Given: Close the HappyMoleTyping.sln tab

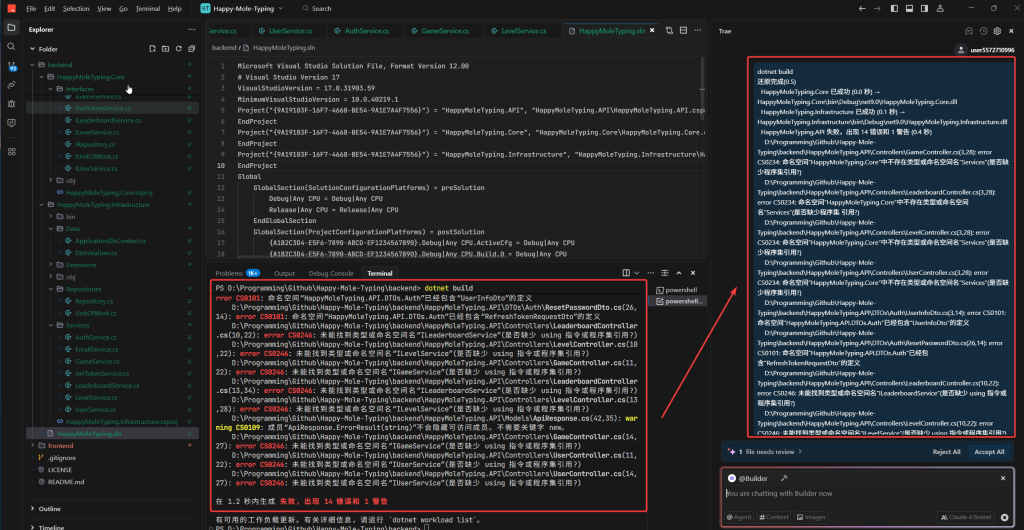Looking at the screenshot, I should (652, 31).
